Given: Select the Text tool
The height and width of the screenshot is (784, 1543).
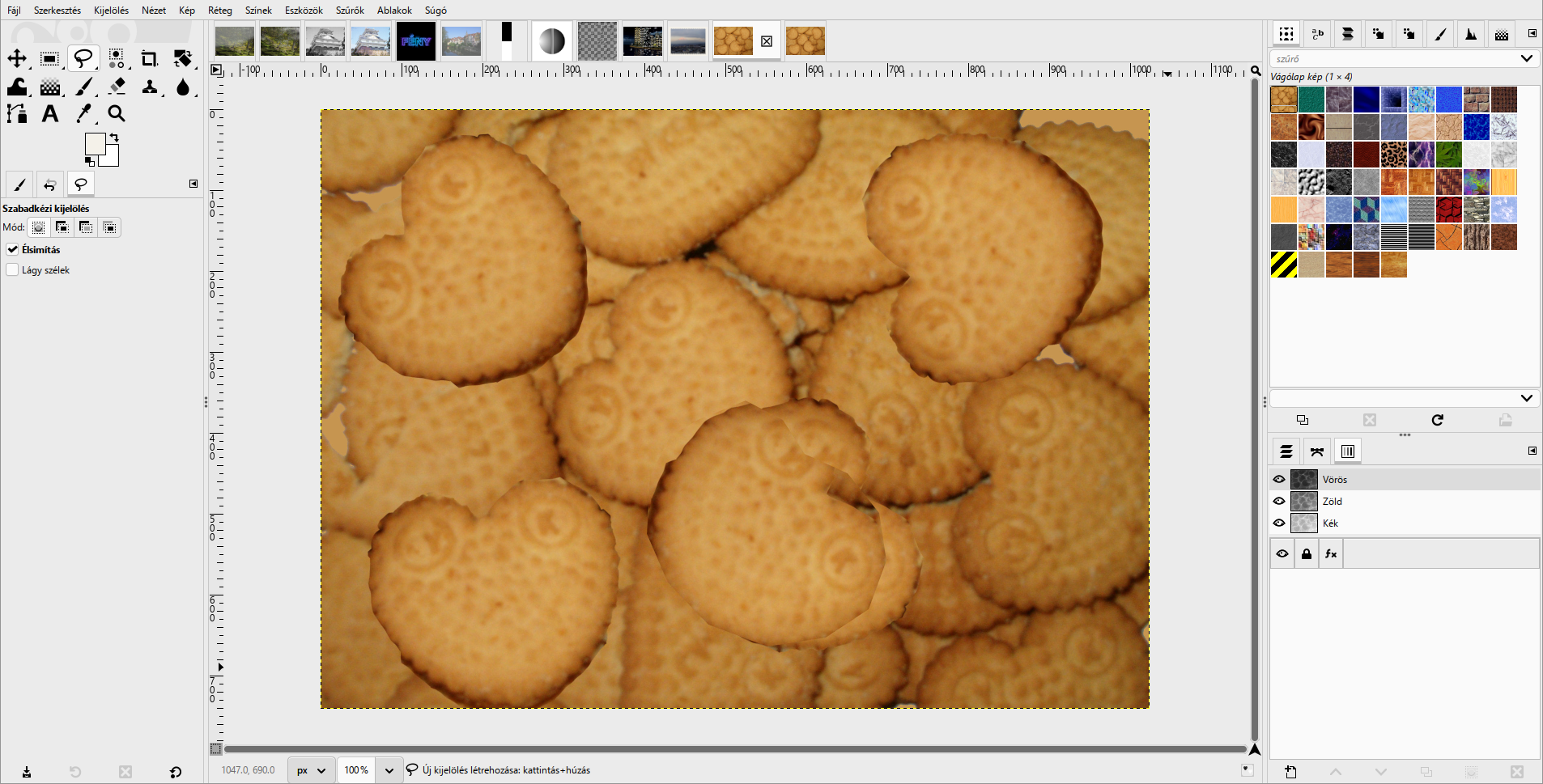Looking at the screenshot, I should tap(50, 114).
